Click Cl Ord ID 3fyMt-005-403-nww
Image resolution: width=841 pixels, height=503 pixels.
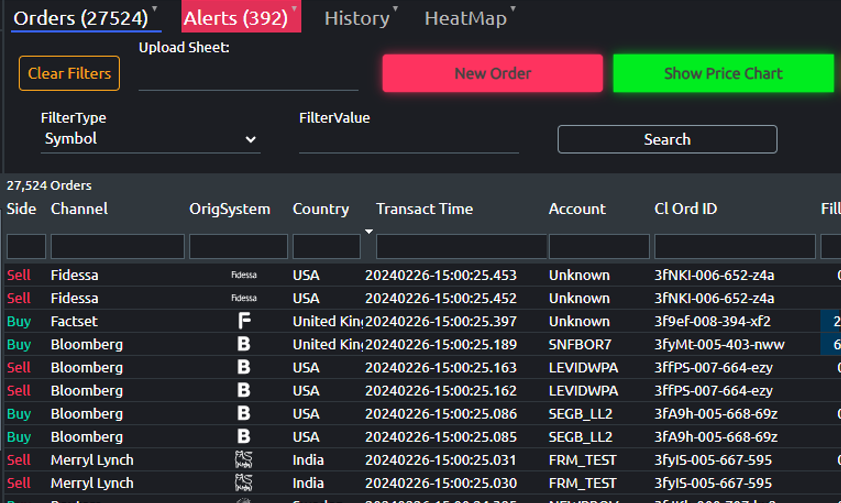tap(719, 344)
